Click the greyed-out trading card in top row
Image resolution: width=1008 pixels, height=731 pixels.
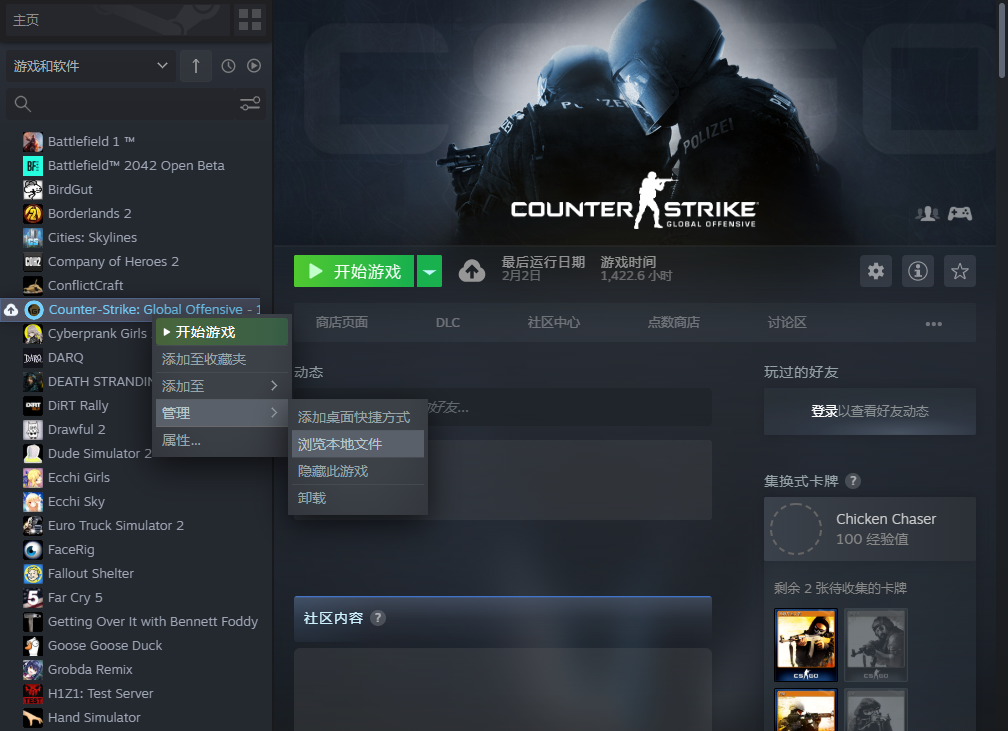click(x=876, y=645)
